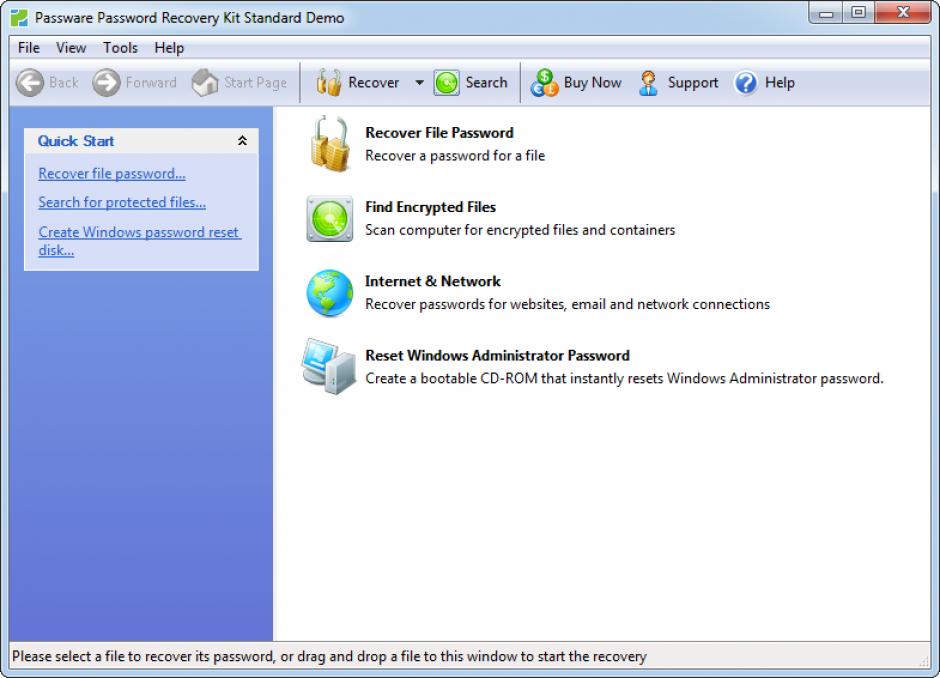Open the Tools menu
The image size is (940, 678).
[x=120, y=47]
